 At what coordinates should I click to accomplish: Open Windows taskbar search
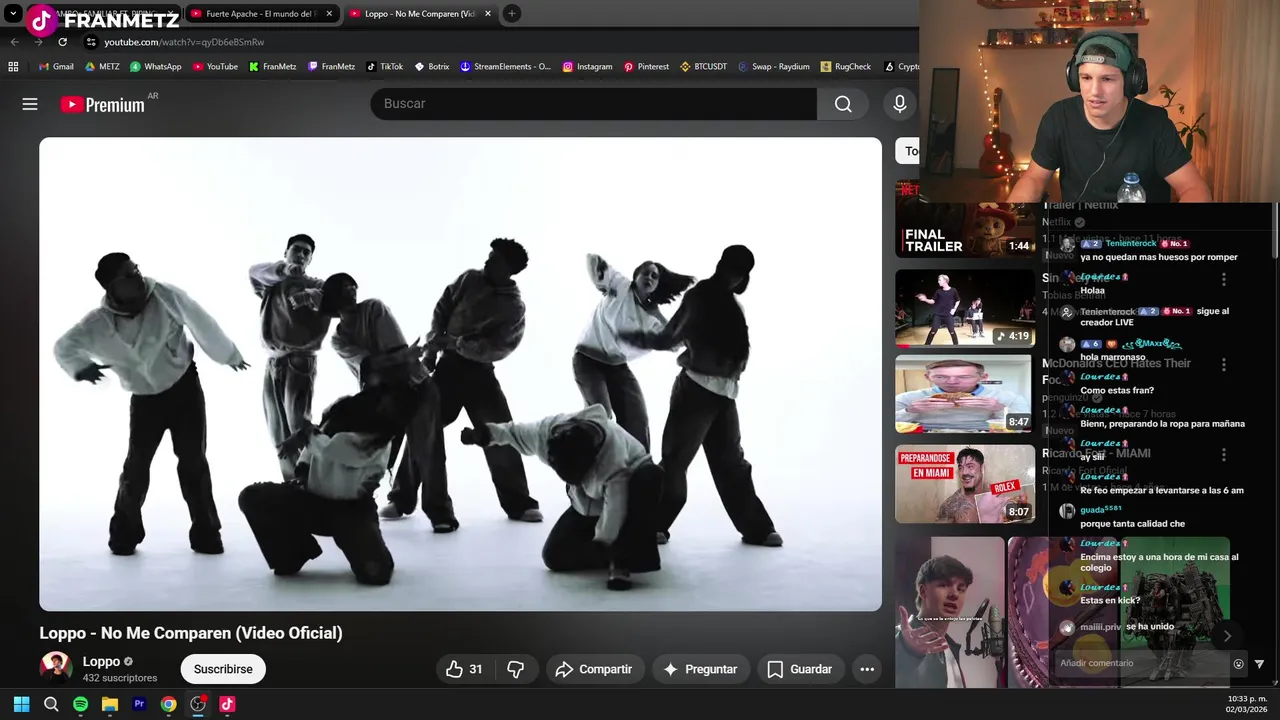point(51,704)
